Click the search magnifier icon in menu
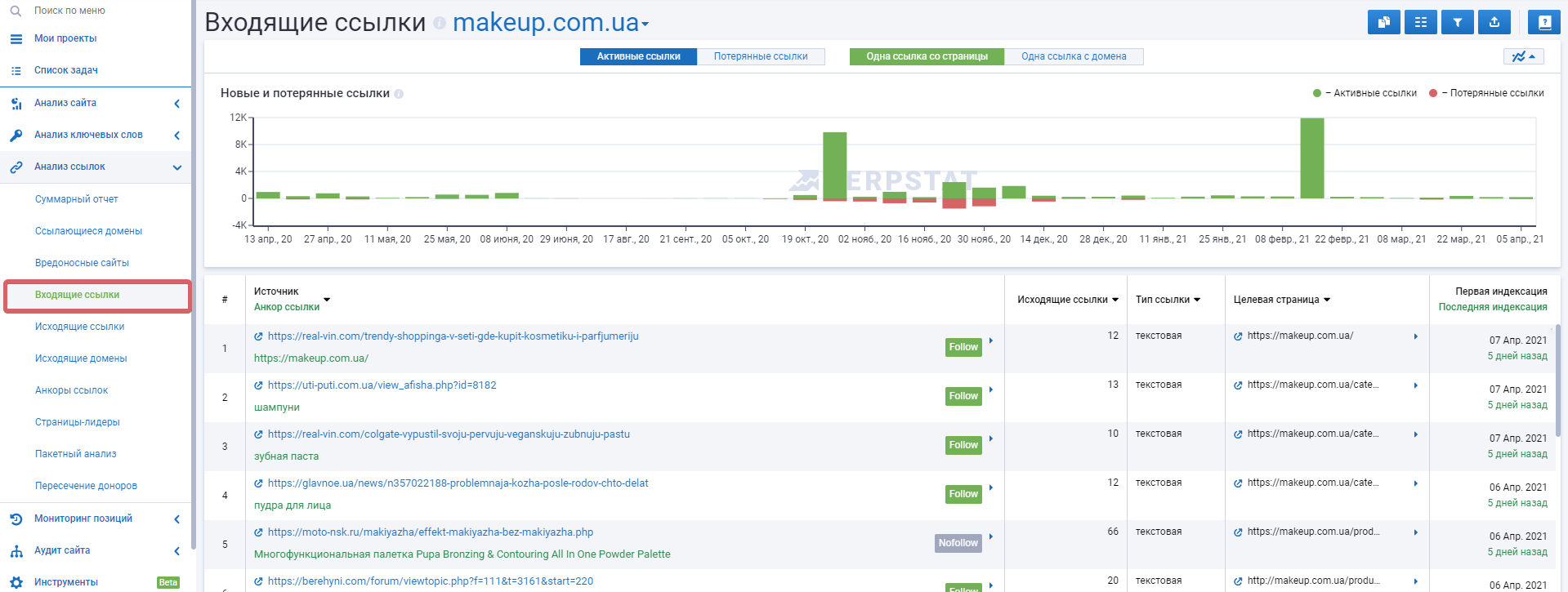Viewport: 1568px width, 592px height. pos(16,11)
